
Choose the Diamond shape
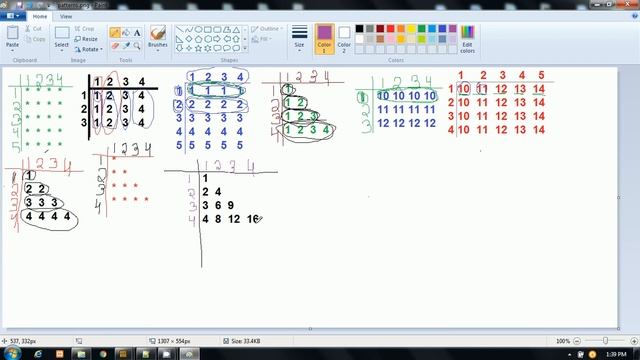(189, 39)
